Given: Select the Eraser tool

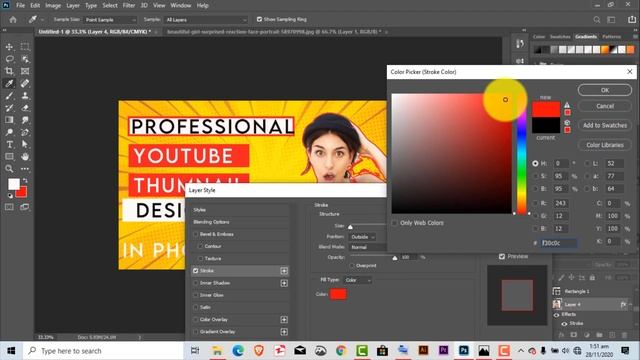Looking at the screenshot, I should click(x=25, y=108).
